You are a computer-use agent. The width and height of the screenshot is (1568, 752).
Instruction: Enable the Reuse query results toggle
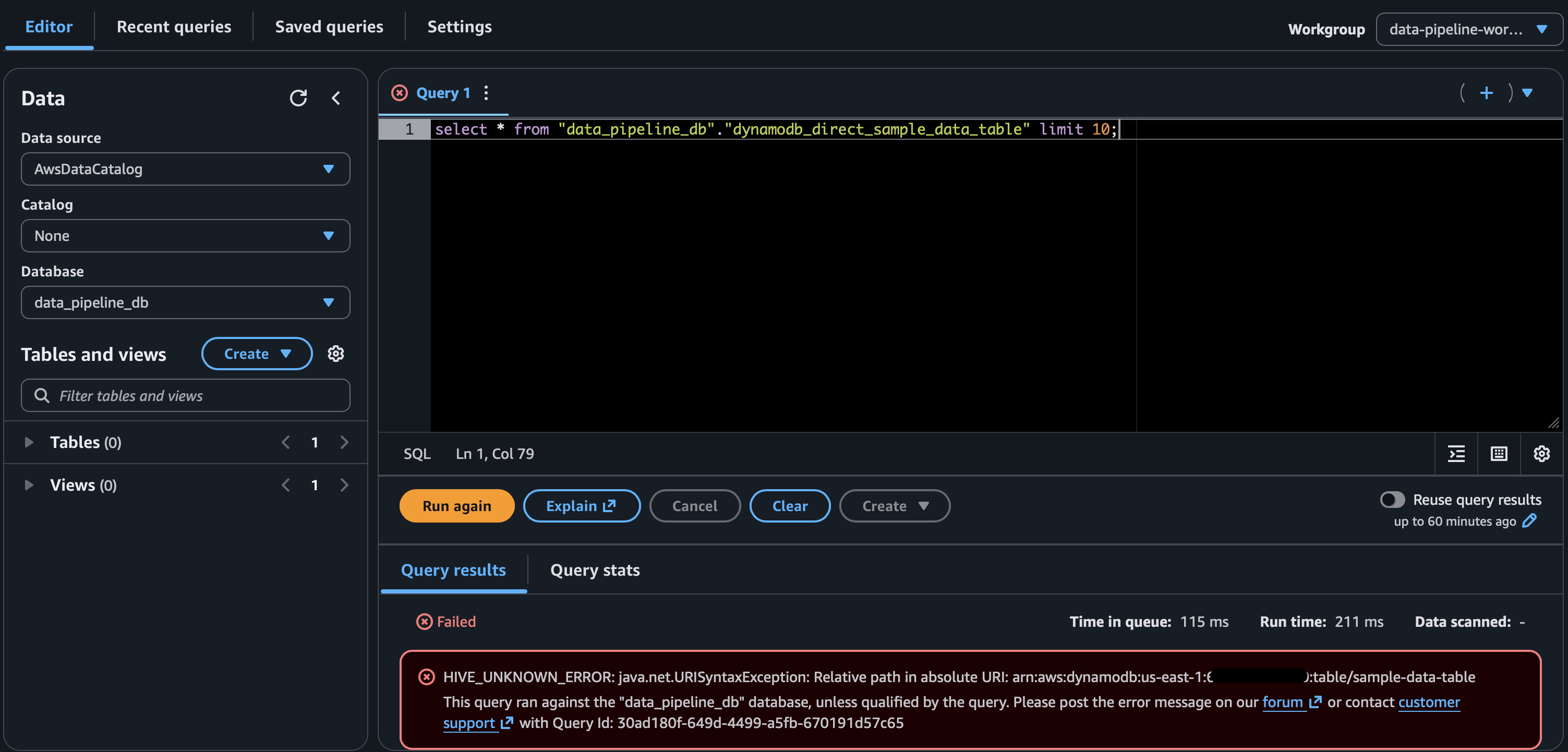click(1392, 500)
